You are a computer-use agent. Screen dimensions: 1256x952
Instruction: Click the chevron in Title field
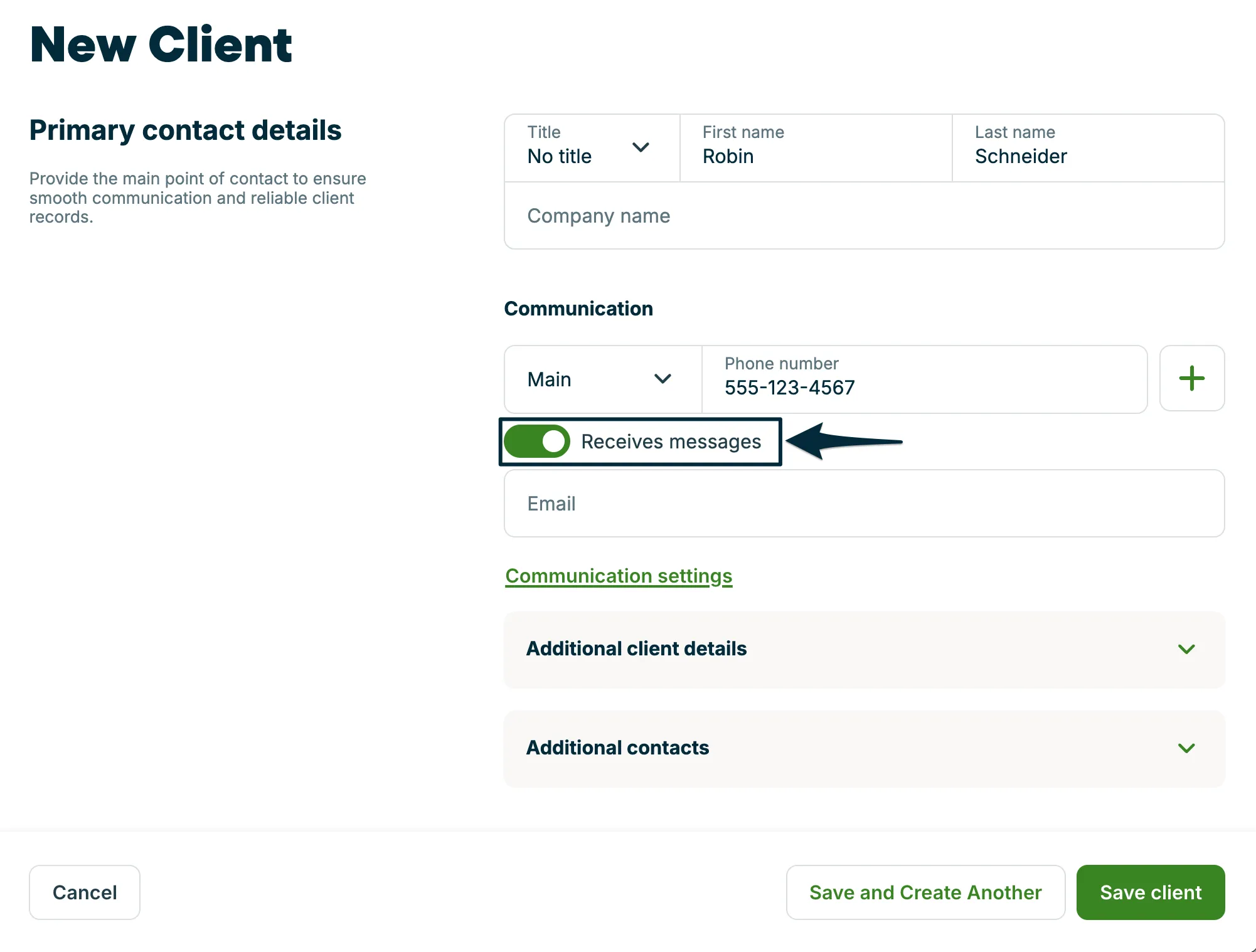tap(641, 147)
